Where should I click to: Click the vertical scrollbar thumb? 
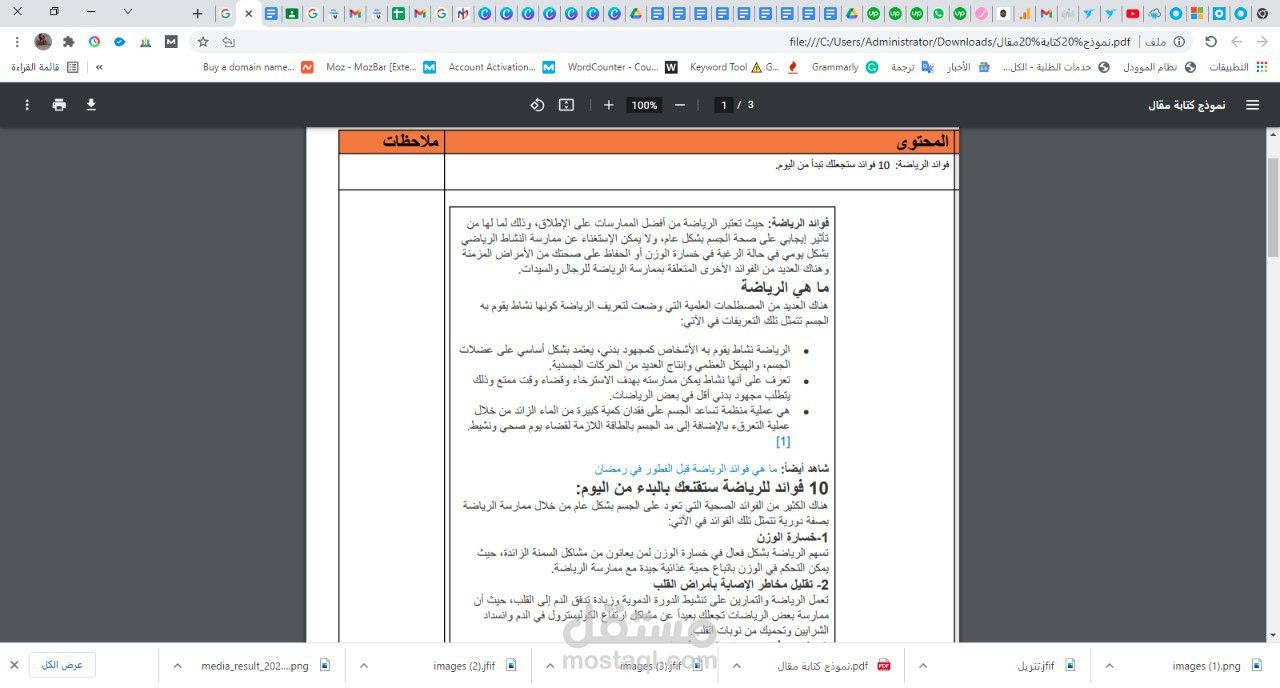(x=1272, y=207)
